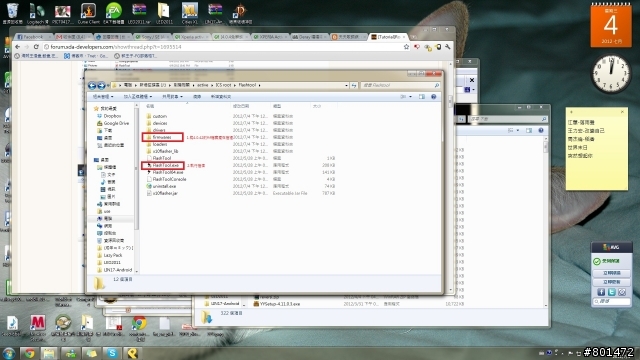The image size is (640, 360).
Task: Click the 'active' breadcrumb in the address path
Action: [203, 85]
